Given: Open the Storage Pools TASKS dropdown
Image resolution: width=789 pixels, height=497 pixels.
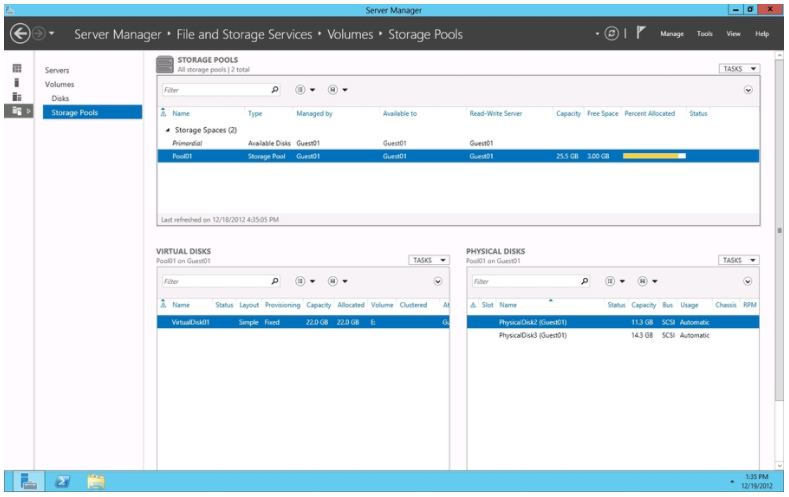Looking at the screenshot, I should click(x=739, y=69).
